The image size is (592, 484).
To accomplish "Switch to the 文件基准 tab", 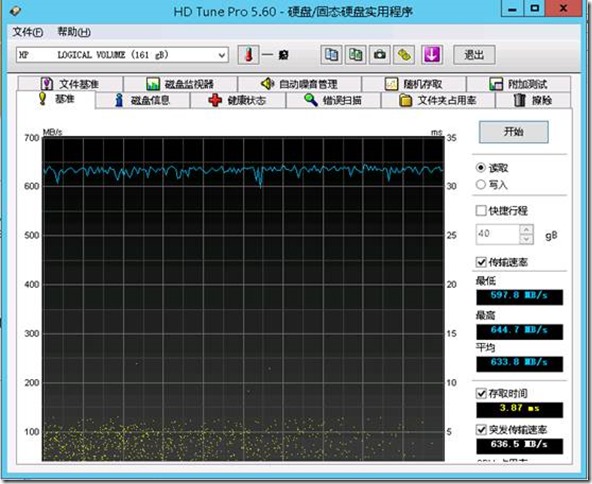I will [x=70, y=84].
